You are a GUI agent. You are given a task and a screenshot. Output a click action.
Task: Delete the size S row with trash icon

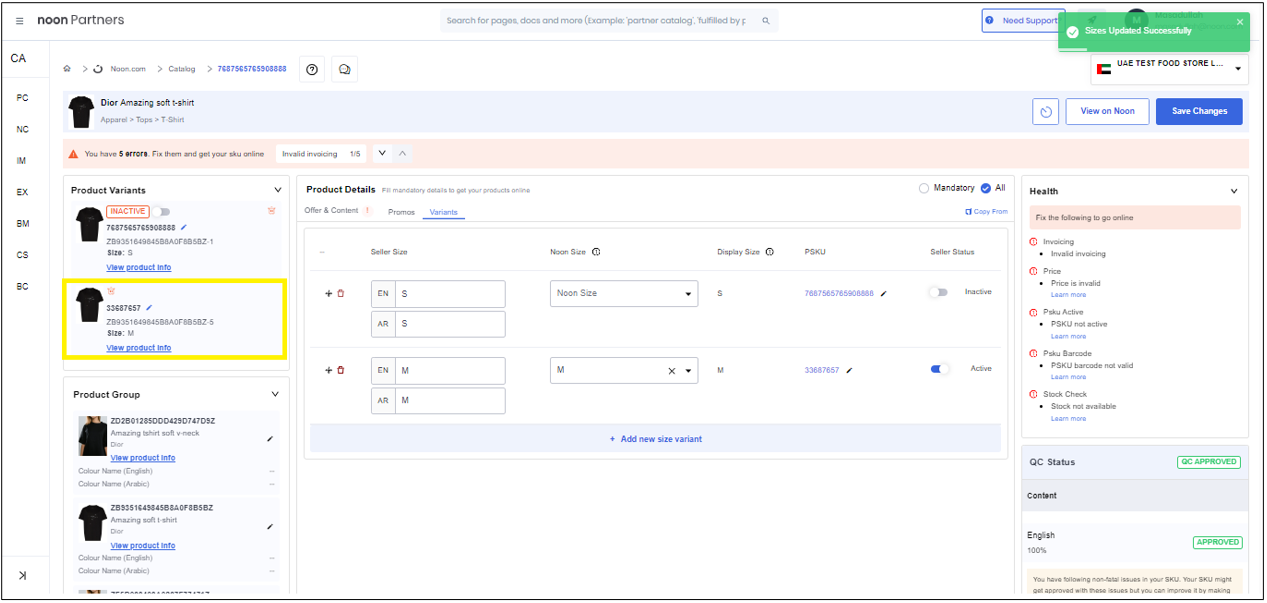pyautogui.click(x=340, y=293)
